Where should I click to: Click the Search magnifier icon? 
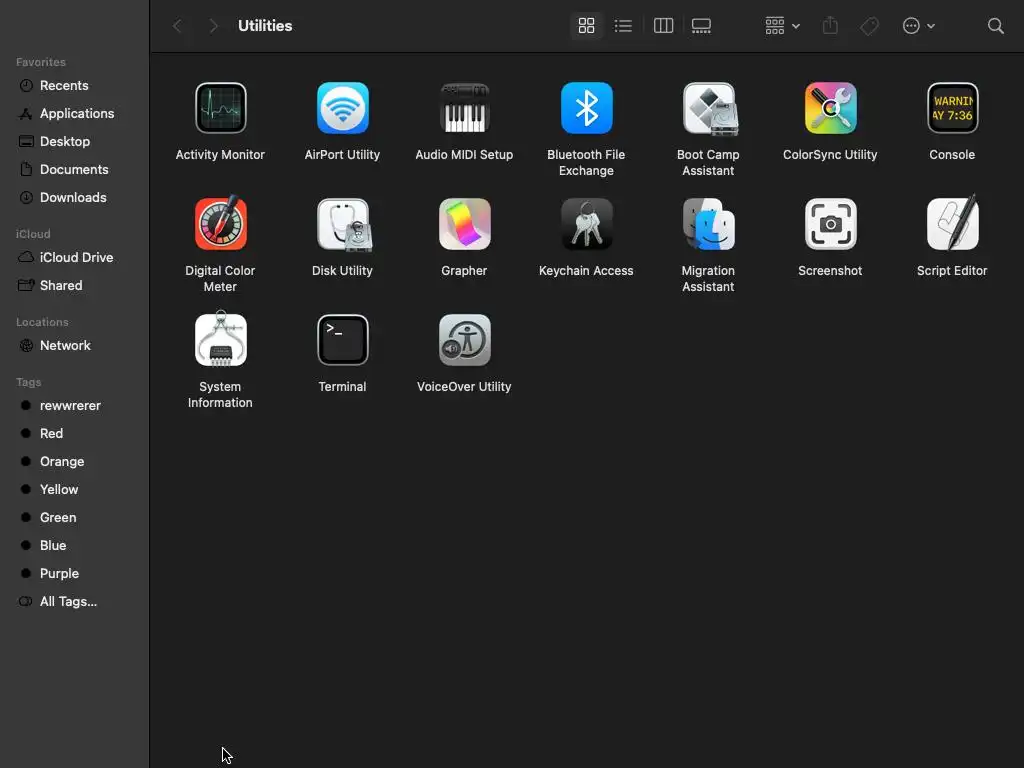[995, 26]
